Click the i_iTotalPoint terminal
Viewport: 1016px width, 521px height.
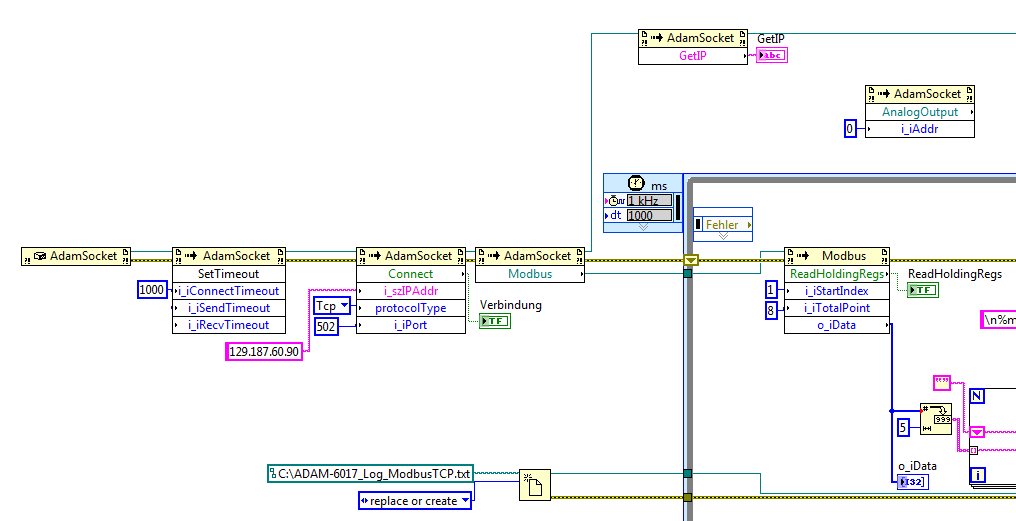tap(837, 308)
